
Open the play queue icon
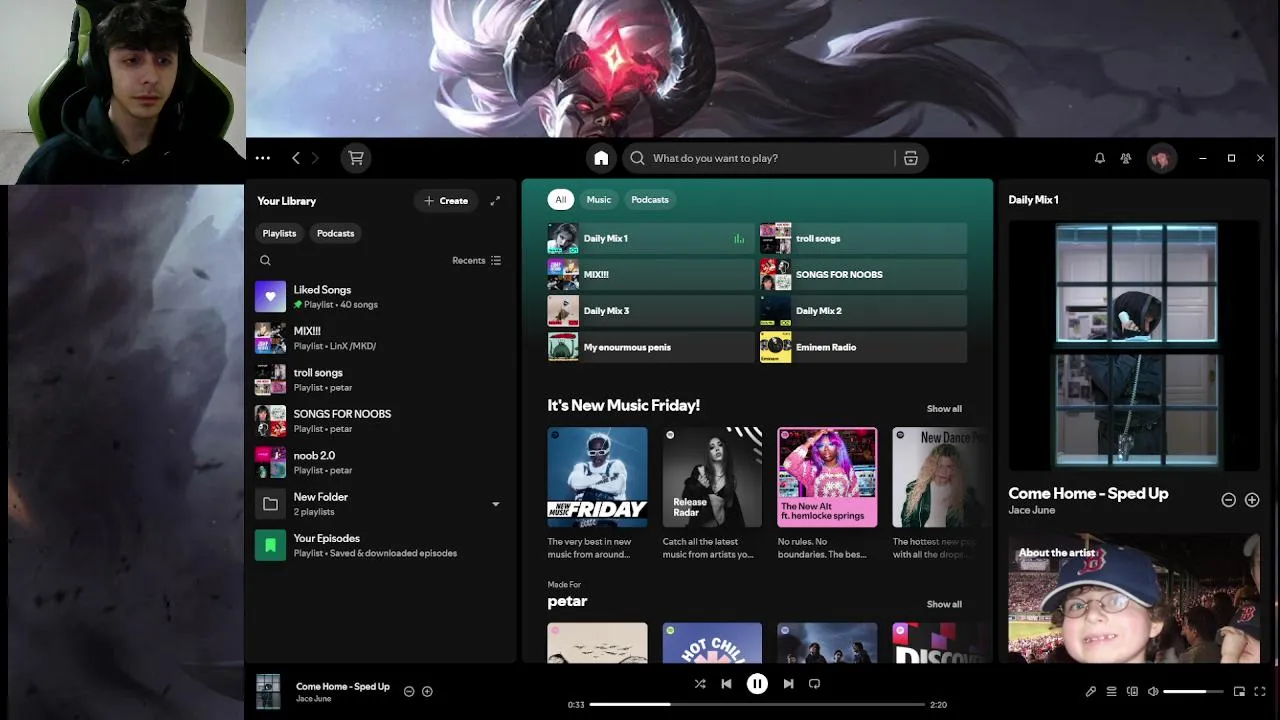coord(1111,691)
